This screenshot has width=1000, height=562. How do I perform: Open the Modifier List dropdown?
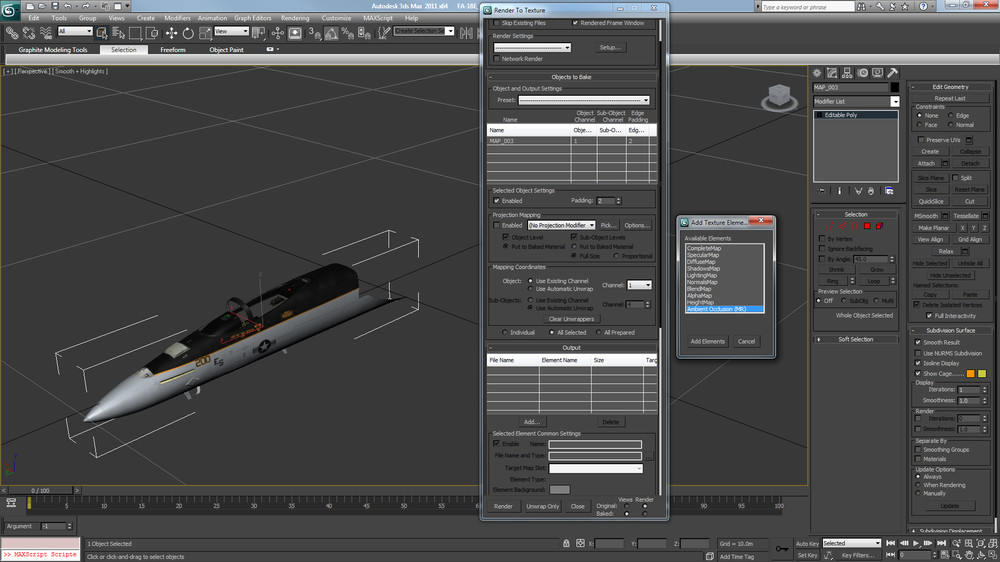click(x=895, y=101)
